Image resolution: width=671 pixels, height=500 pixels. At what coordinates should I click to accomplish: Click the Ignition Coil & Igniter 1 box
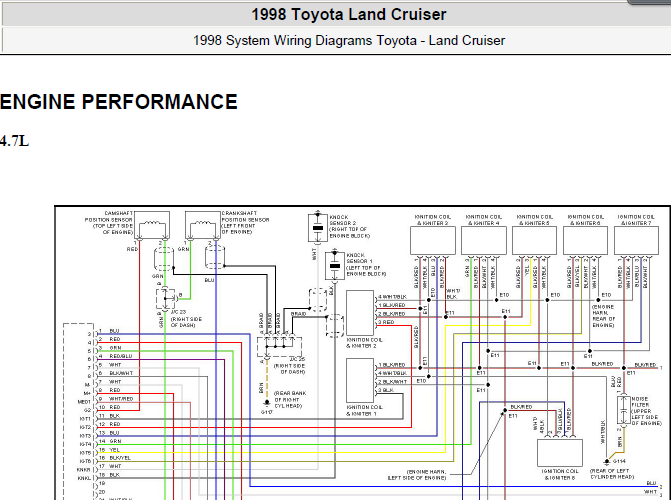(360, 381)
